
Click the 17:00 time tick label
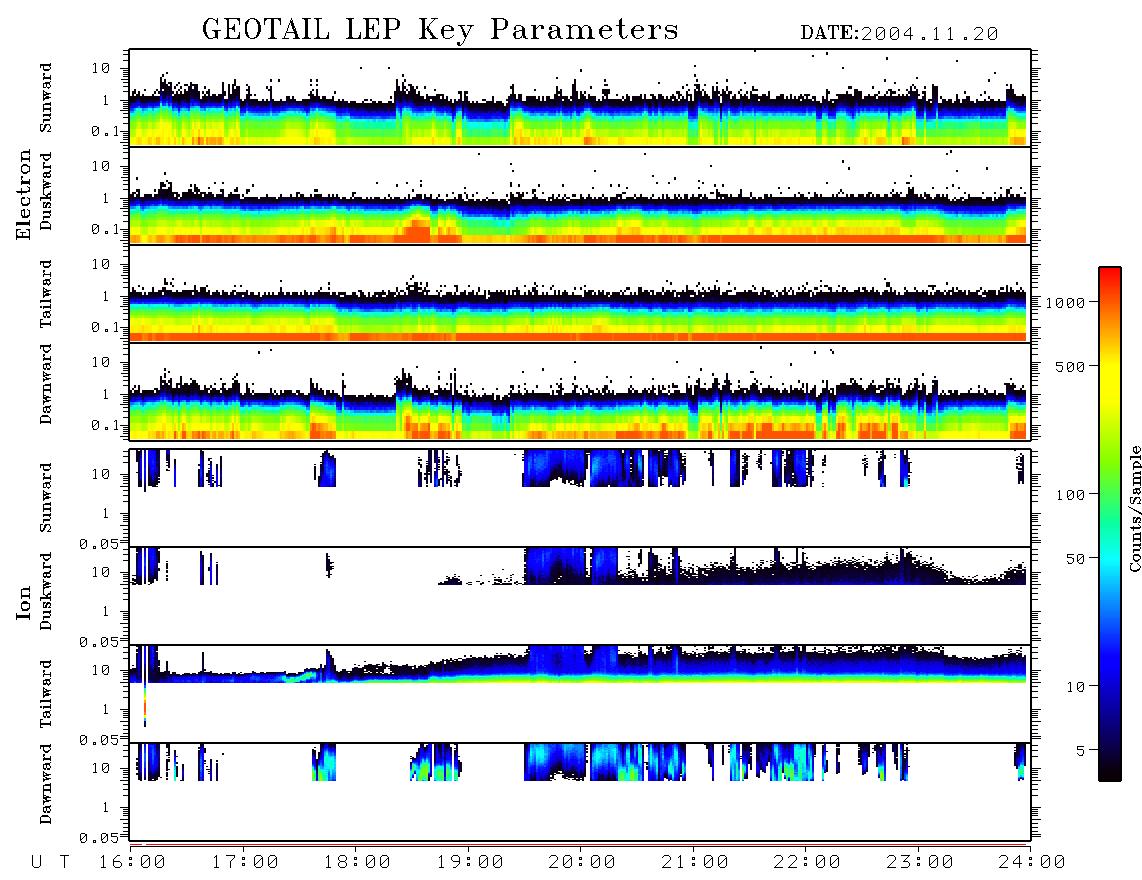click(x=245, y=863)
